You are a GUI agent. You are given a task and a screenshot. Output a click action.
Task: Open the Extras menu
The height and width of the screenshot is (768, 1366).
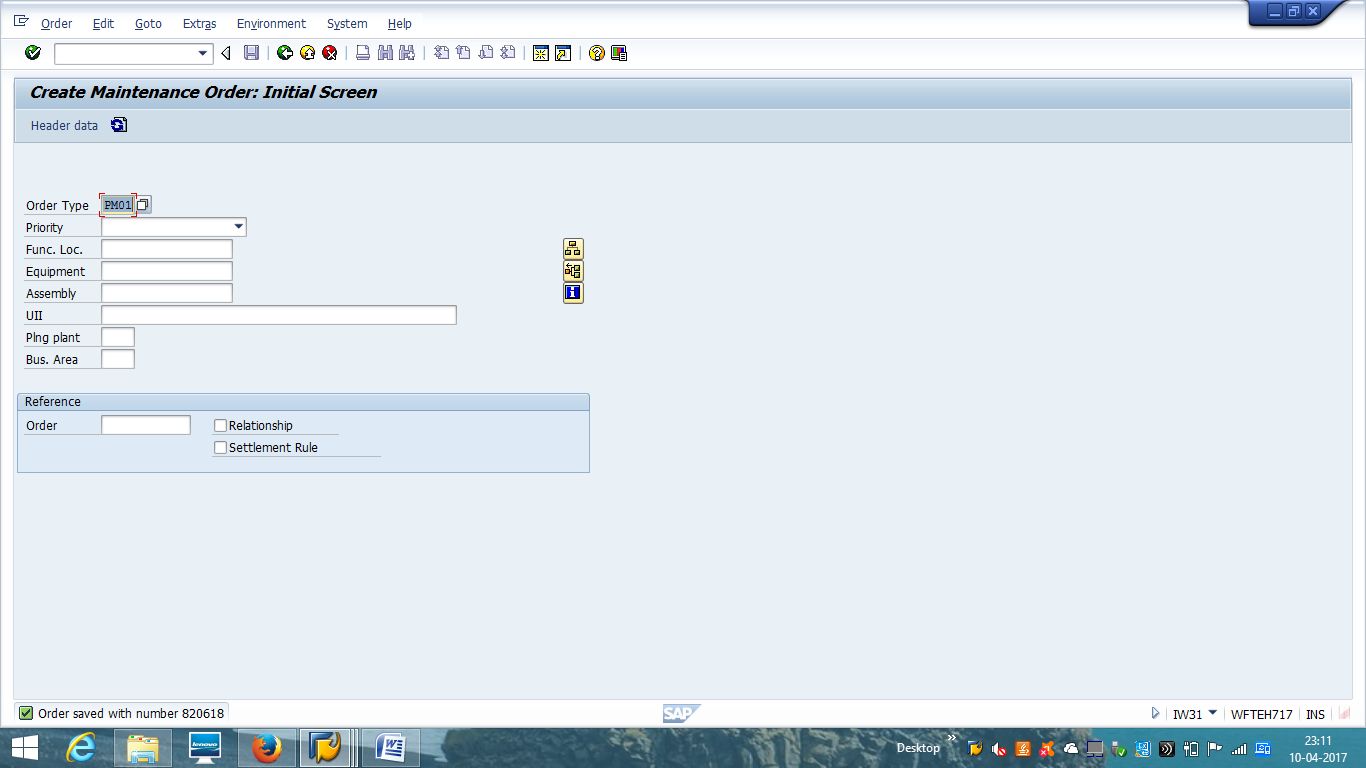click(x=200, y=23)
